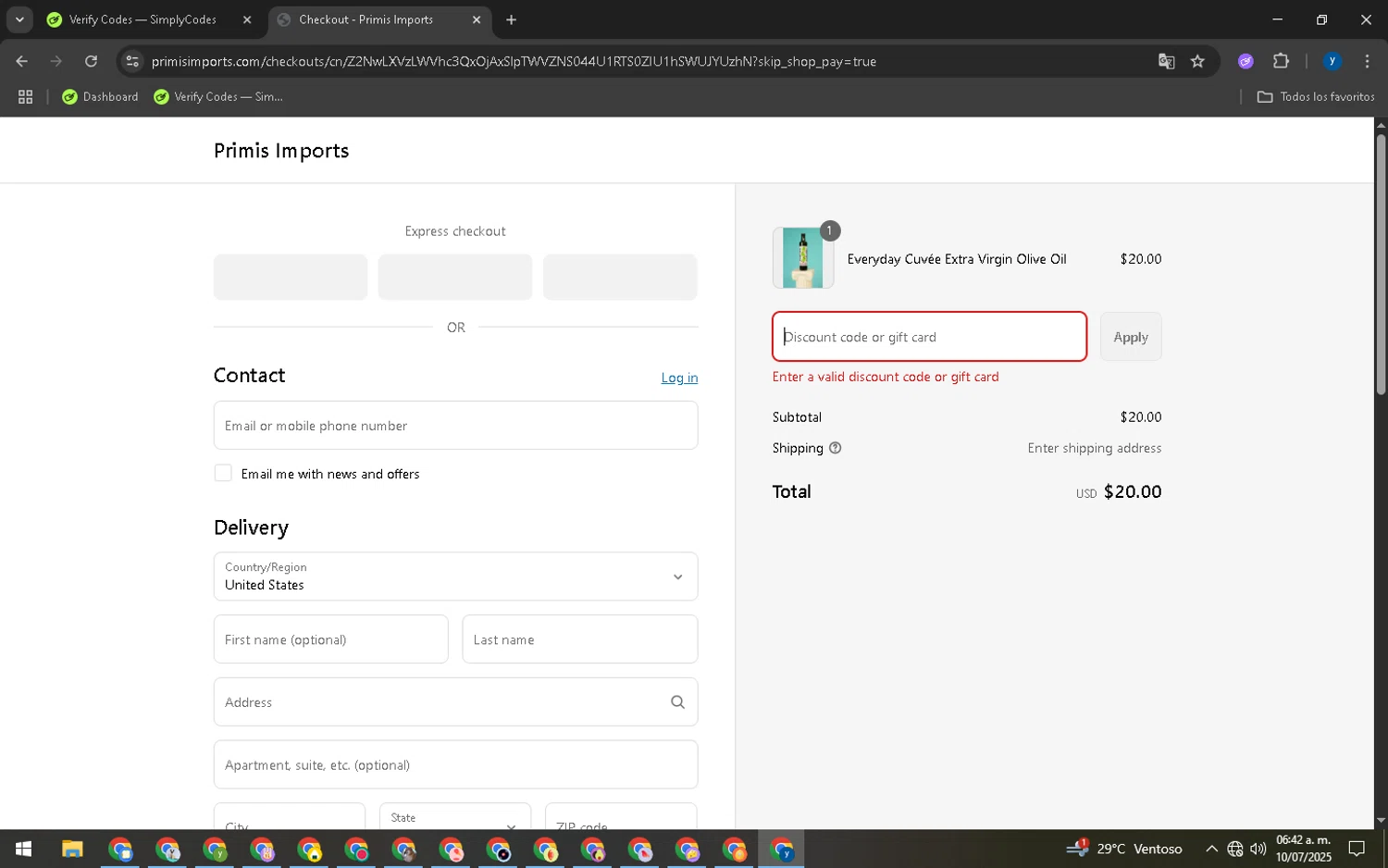Click the 'Enter a valid discount code' error text
1388x868 pixels.
(x=886, y=377)
